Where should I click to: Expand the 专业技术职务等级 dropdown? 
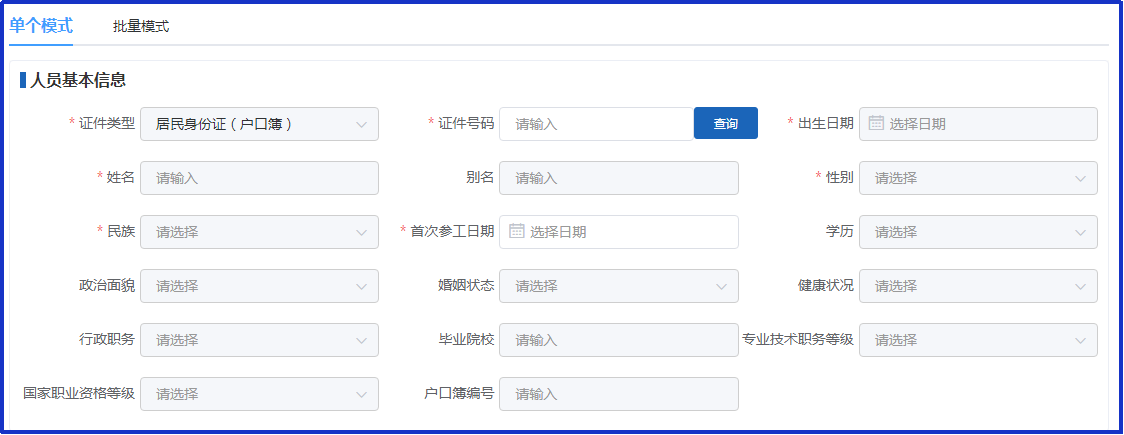click(978, 340)
